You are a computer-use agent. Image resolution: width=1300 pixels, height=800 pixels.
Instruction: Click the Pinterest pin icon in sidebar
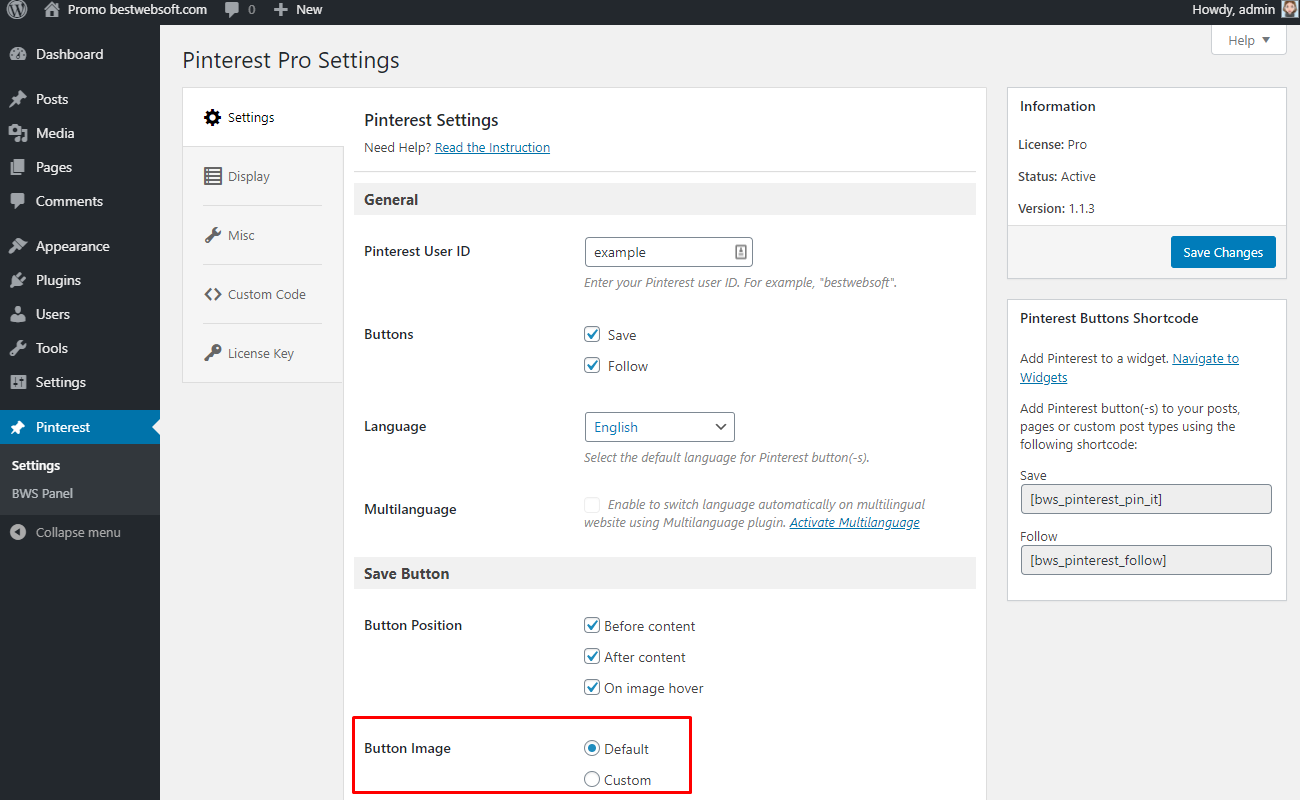click(18, 427)
